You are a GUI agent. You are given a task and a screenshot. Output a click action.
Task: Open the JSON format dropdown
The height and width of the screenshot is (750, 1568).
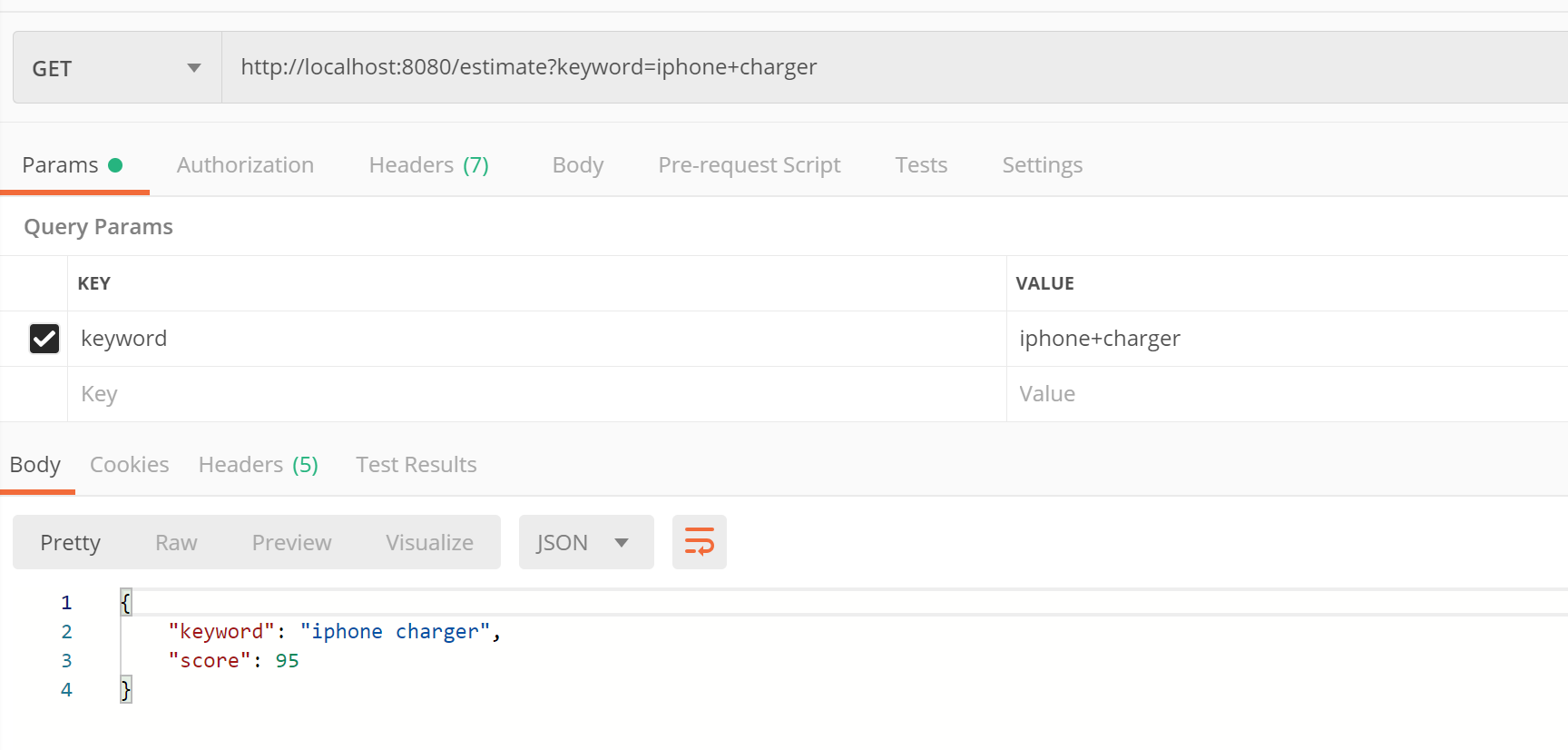tap(586, 542)
